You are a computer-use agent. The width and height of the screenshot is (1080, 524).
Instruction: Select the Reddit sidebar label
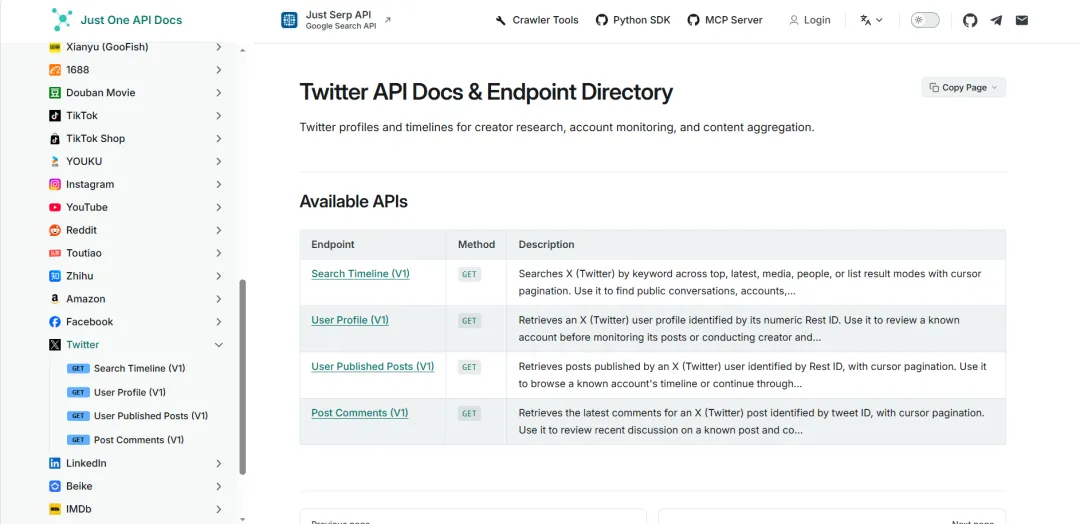81,230
